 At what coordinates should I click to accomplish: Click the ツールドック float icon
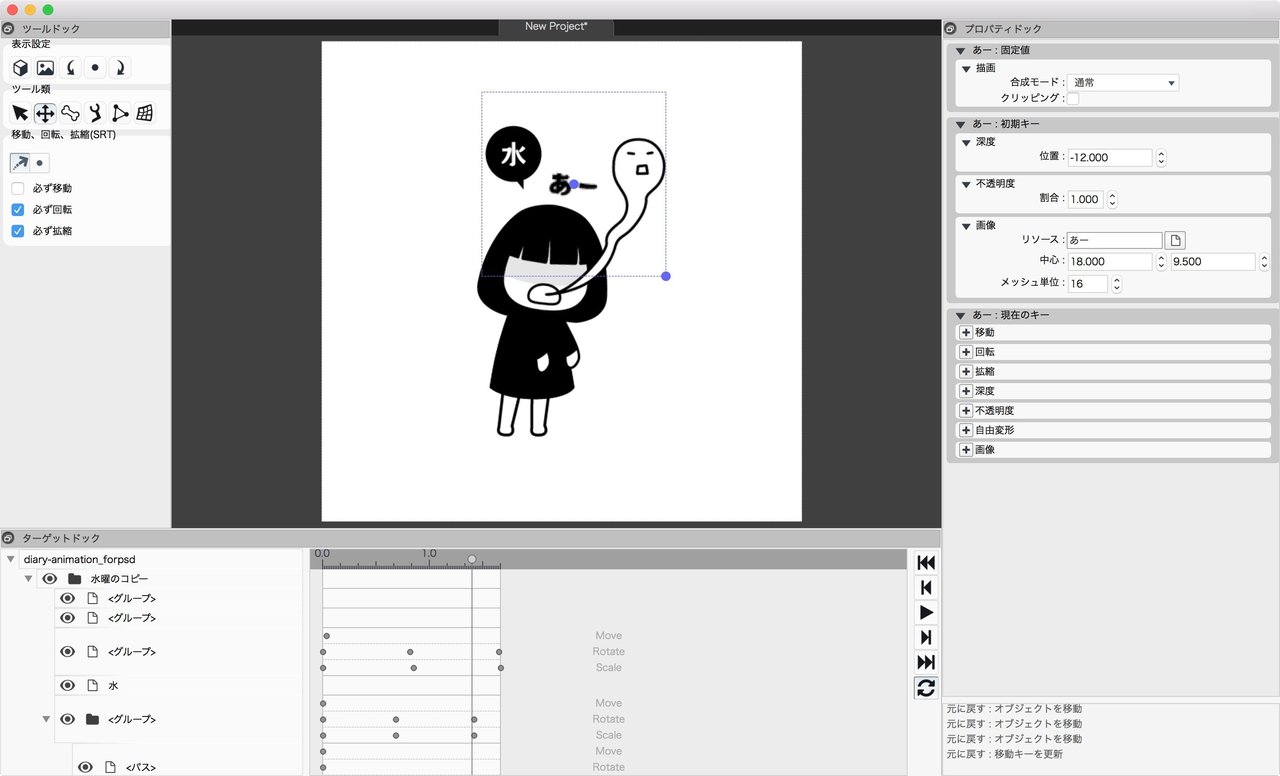tap(9, 29)
